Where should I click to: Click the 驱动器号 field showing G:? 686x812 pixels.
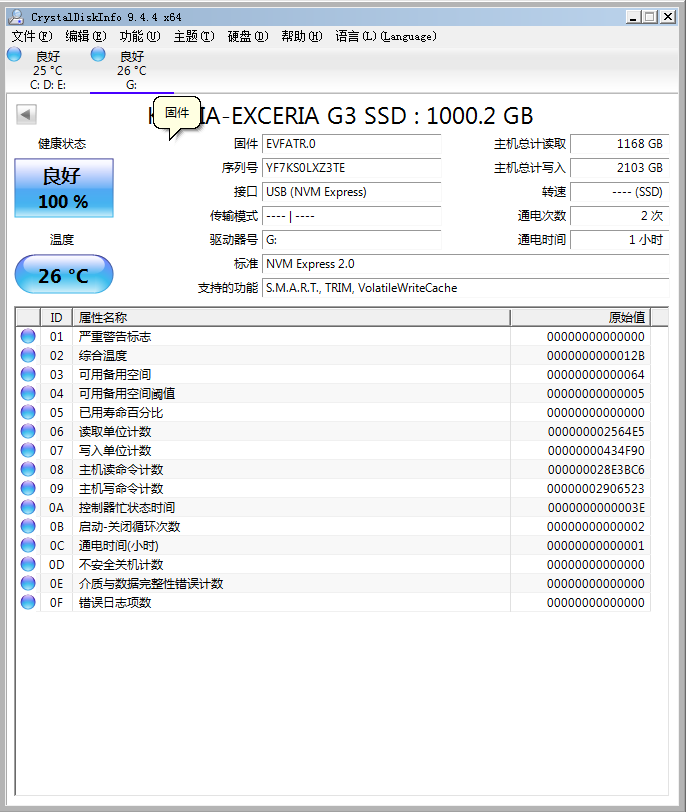352,240
